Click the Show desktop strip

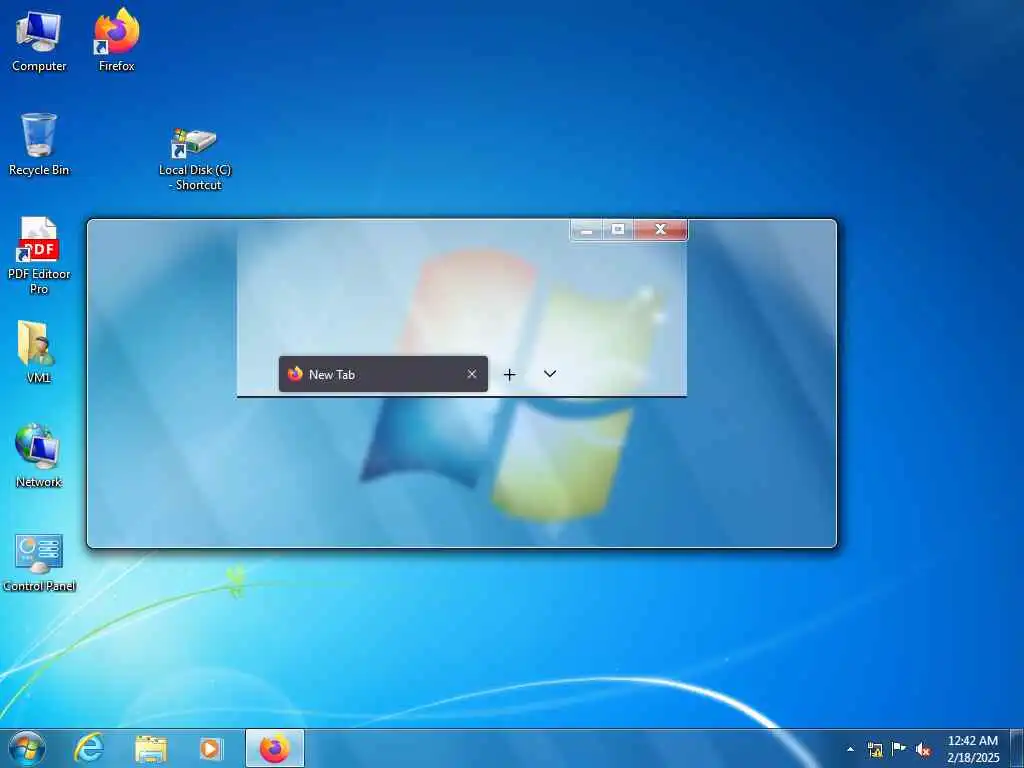[x=1017, y=748]
